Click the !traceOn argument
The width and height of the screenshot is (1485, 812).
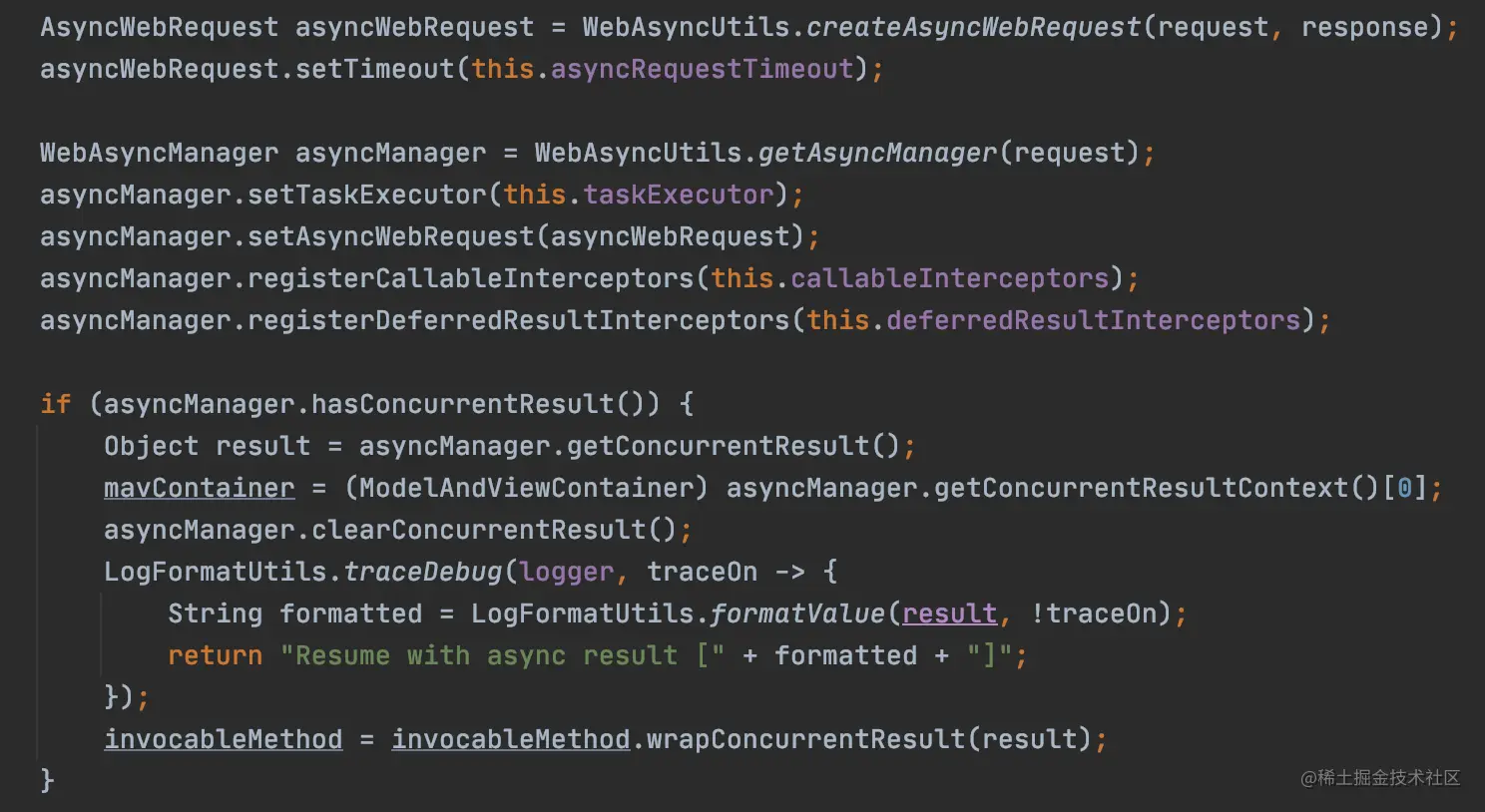click(1093, 613)
